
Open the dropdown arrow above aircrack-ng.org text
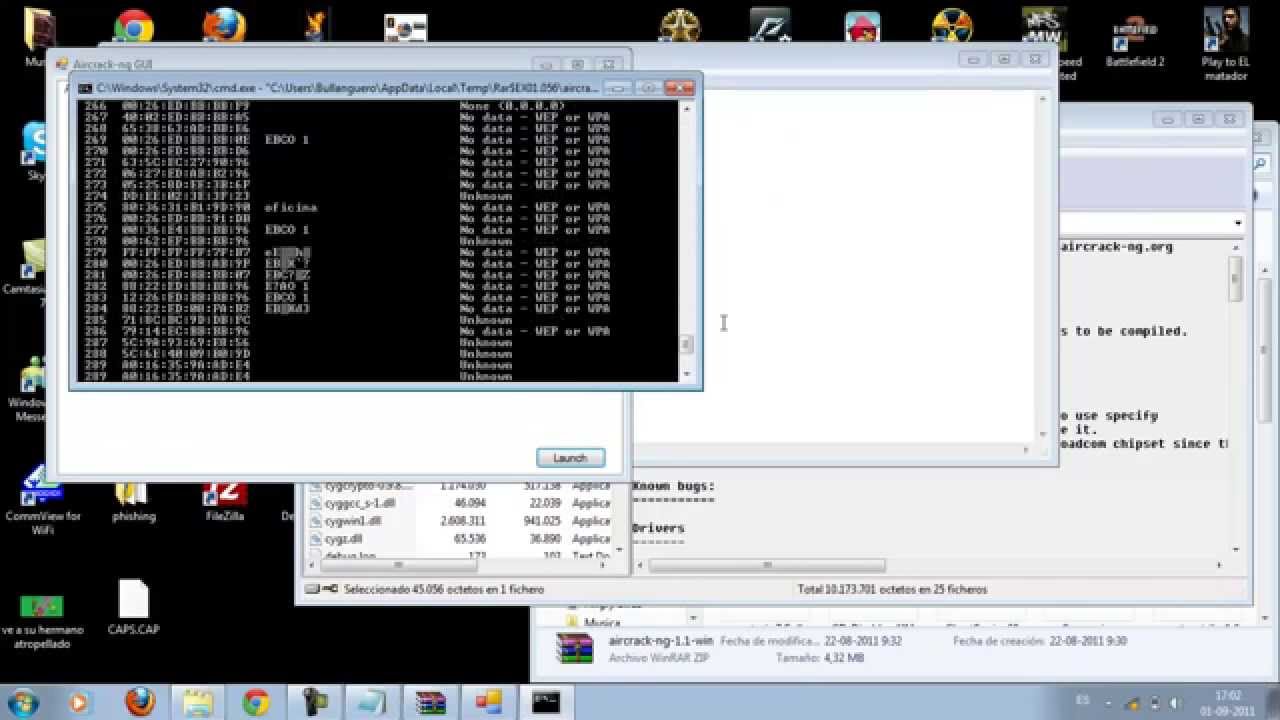[x=1238, y=224]
